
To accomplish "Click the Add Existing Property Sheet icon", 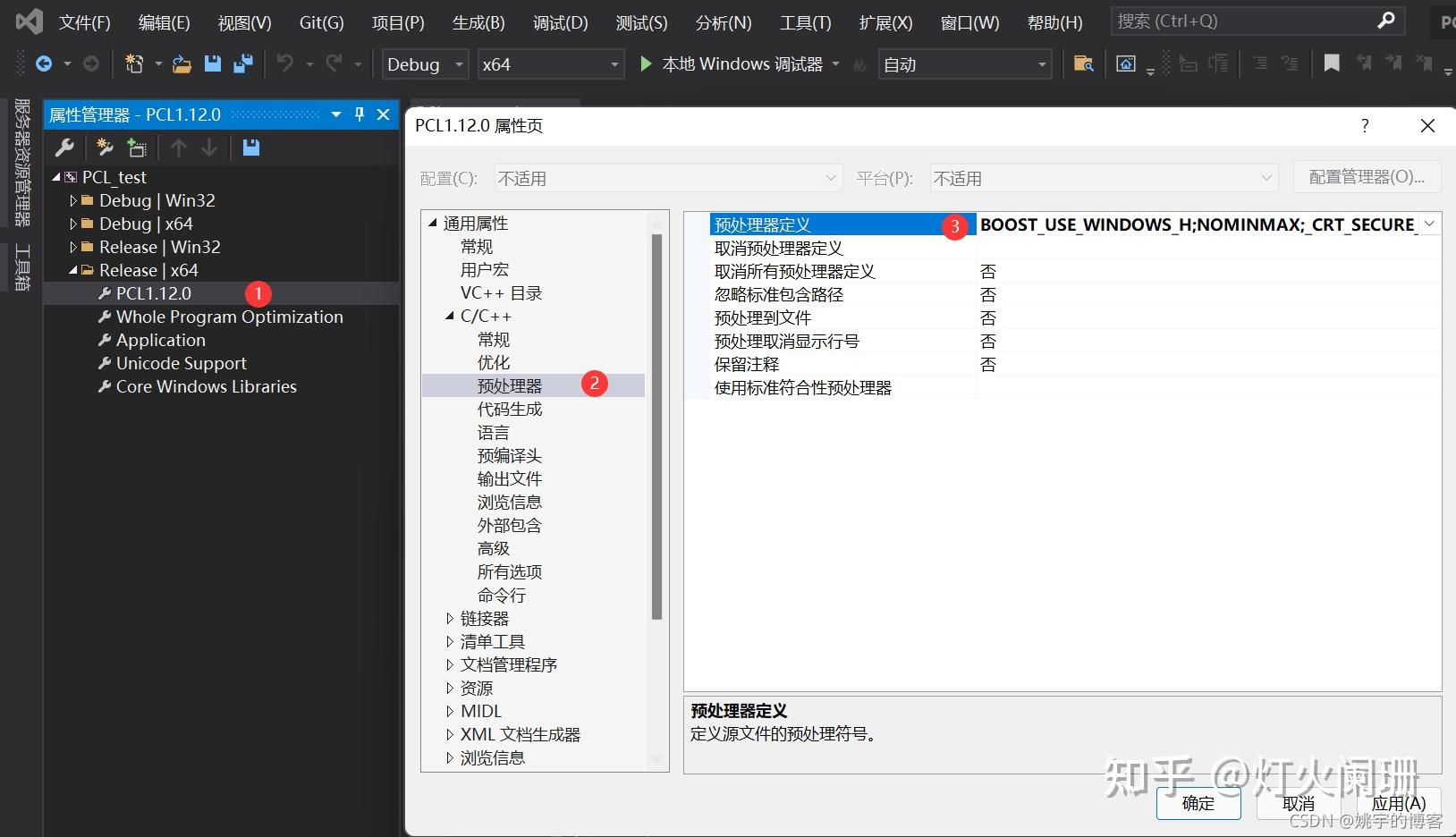I will click(x=136, y=148).
